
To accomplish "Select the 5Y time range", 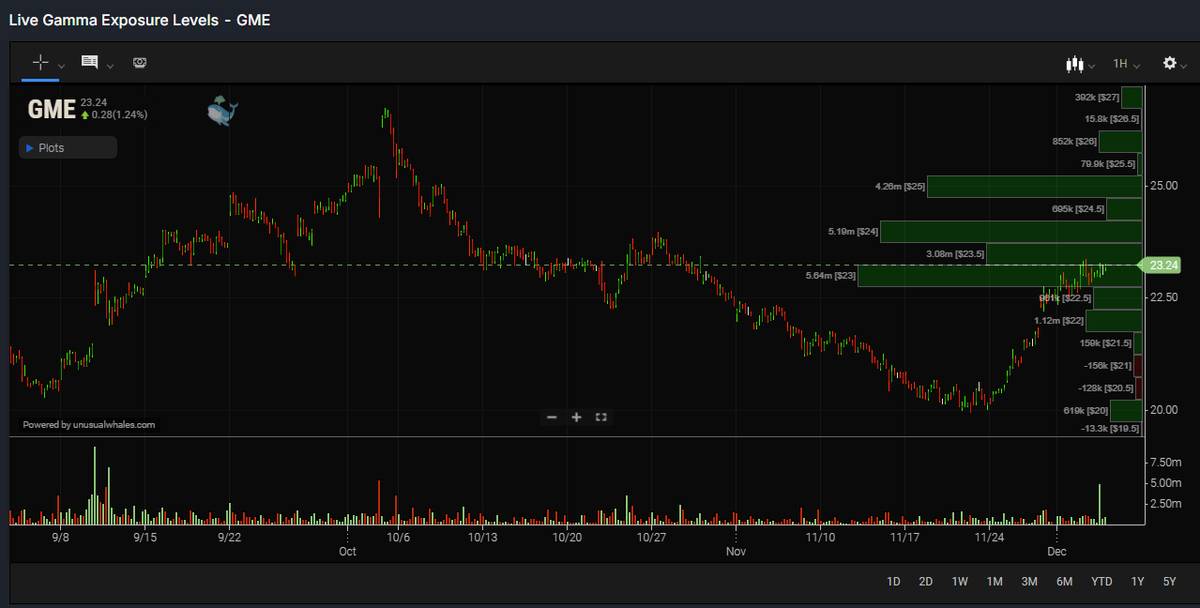I will point(1169,581).
